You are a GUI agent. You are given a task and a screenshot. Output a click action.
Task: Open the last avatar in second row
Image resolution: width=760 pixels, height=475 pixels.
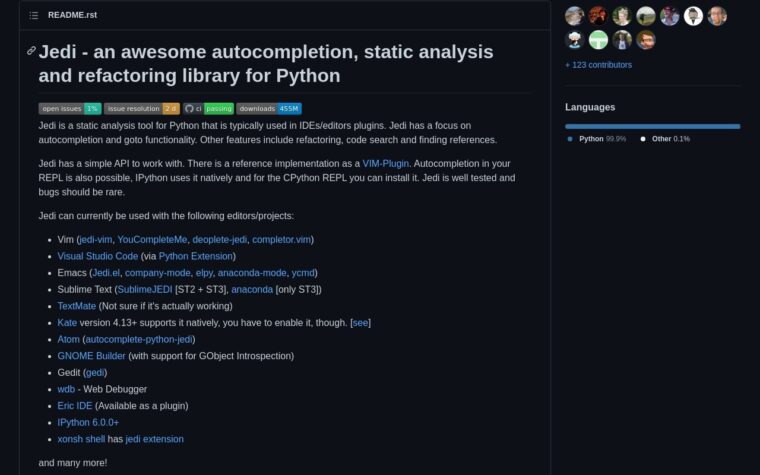point(646,40)
